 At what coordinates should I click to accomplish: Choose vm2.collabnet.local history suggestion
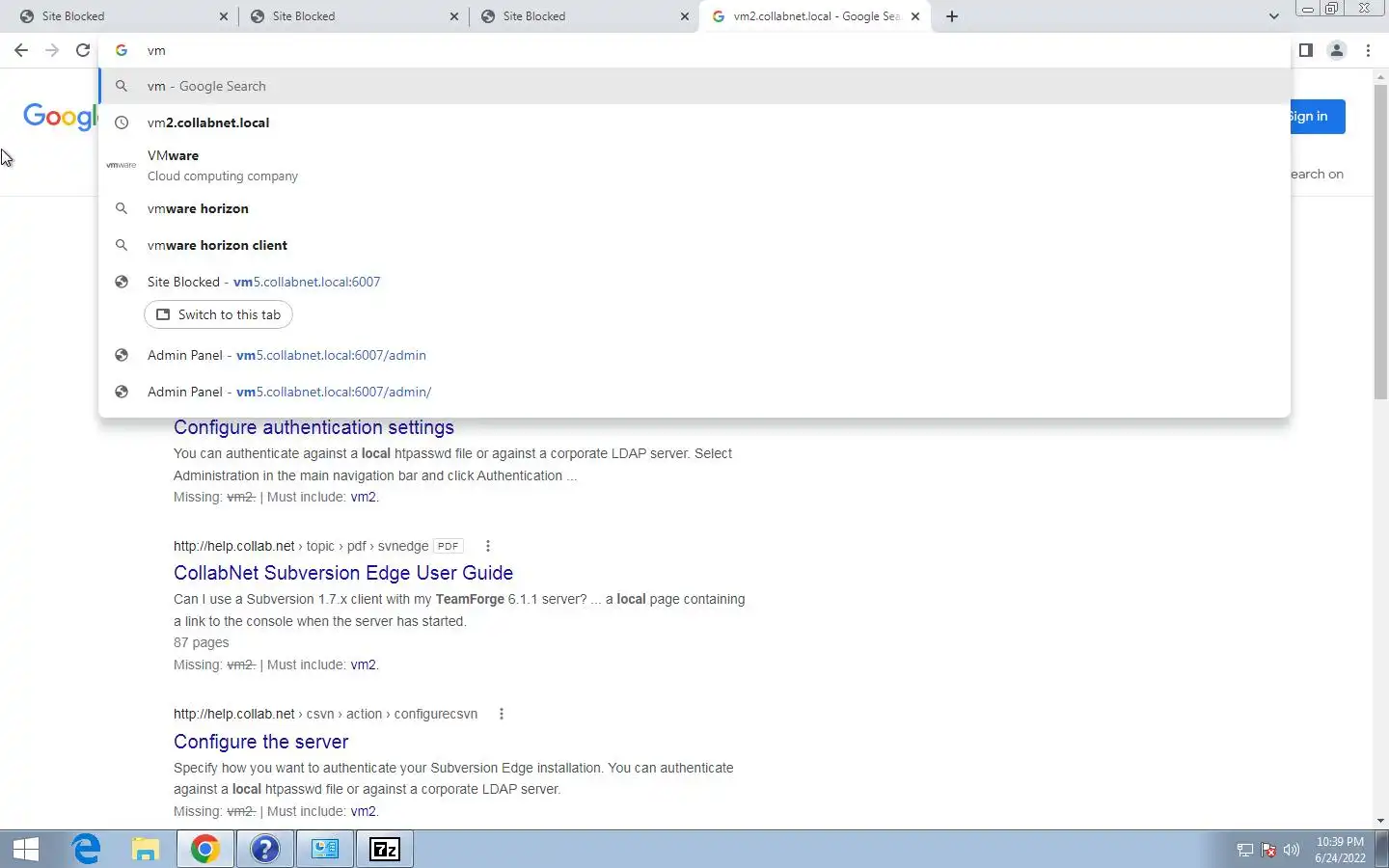pyautogui.click(x=694, y=122)
